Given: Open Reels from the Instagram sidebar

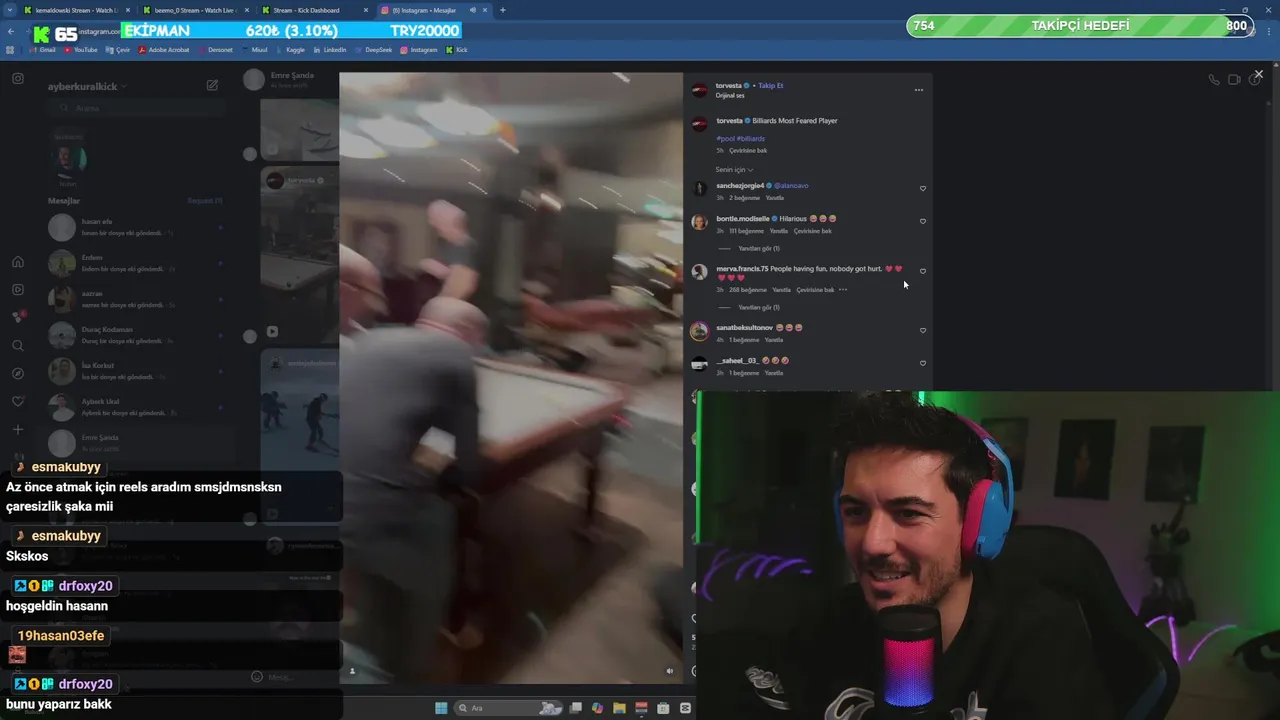Looking at the screenshot, I should (18, 290).
